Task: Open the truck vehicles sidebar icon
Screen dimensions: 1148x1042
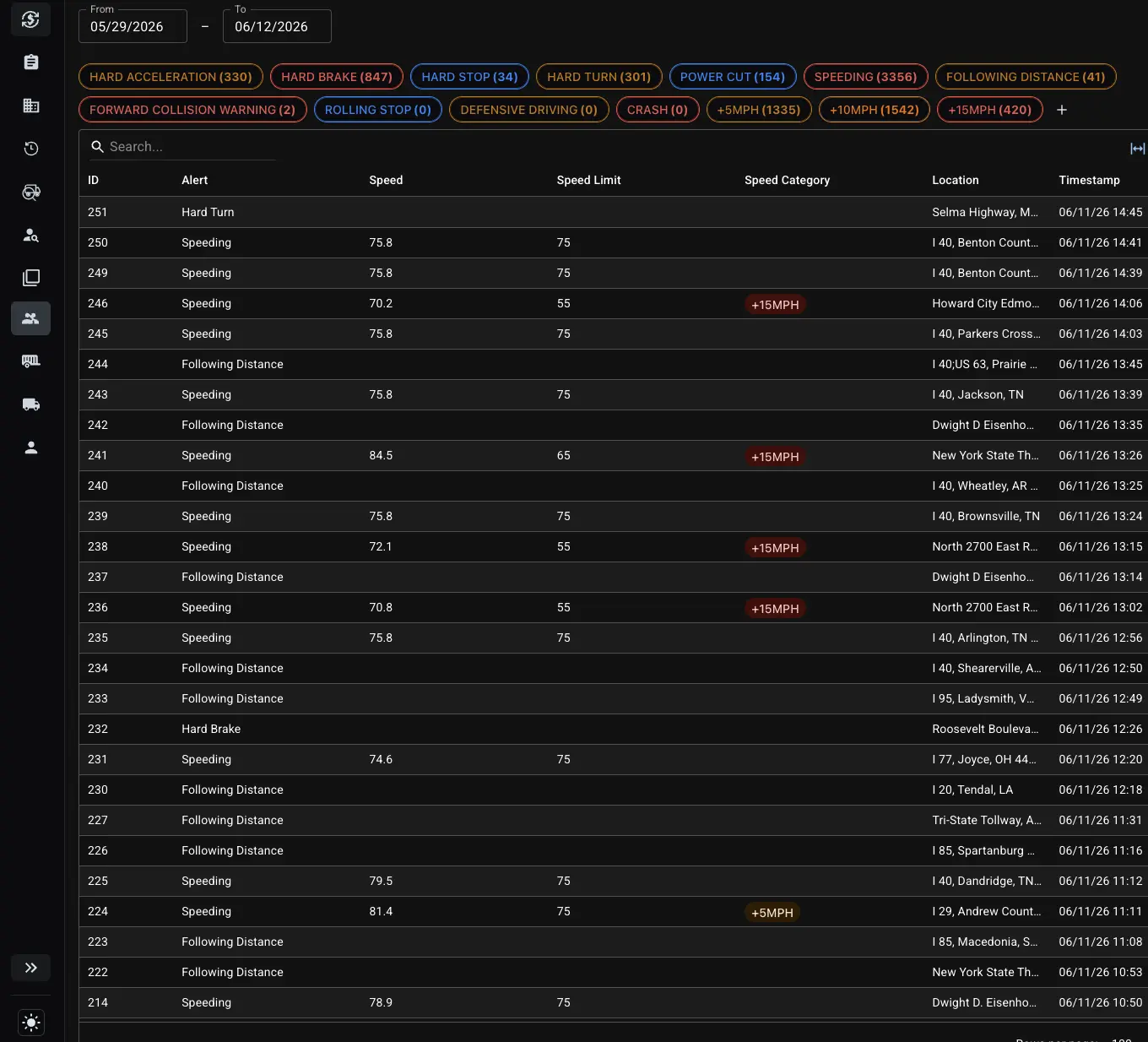Action: tap(31, 404)
